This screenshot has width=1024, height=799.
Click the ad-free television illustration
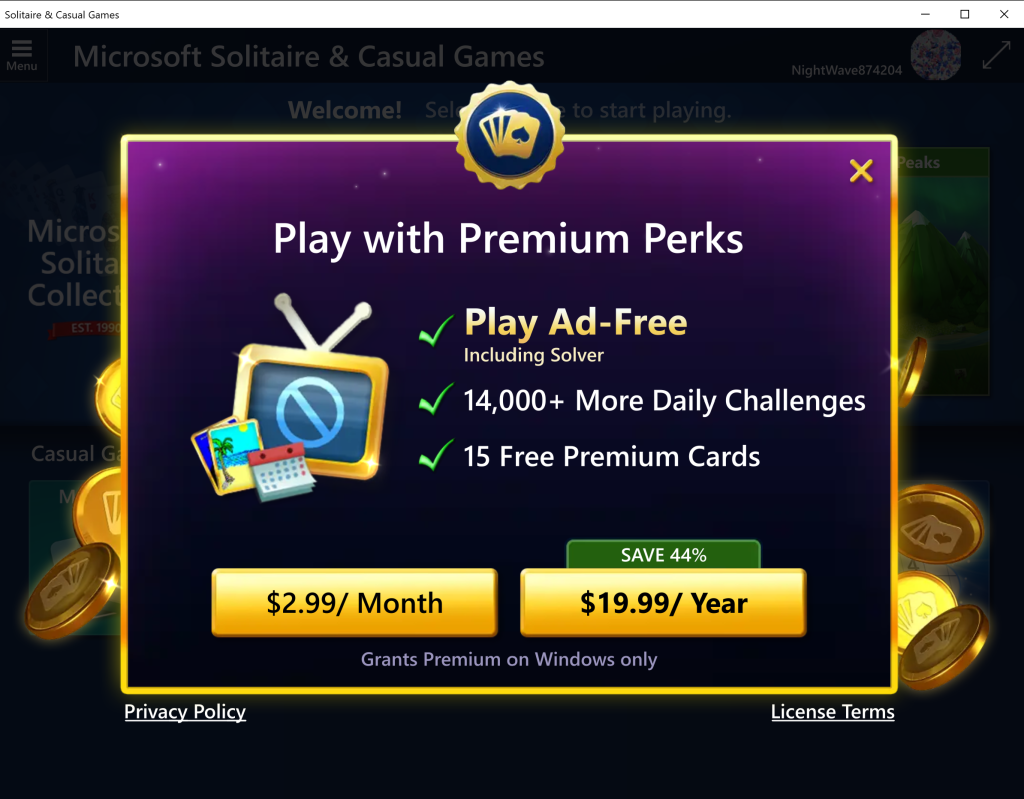pos(313,385)
